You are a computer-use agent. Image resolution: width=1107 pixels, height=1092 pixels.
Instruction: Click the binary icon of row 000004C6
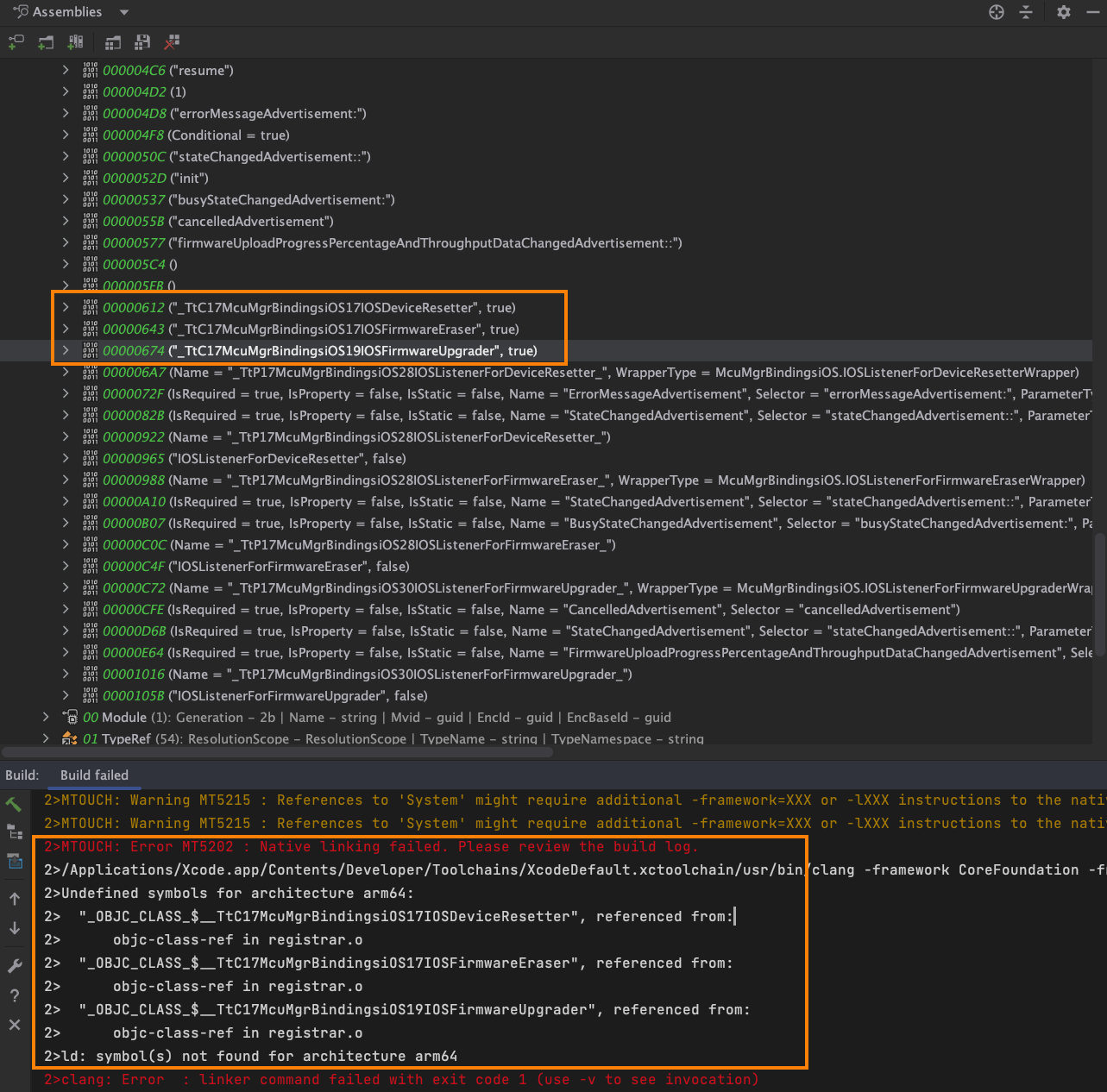click(x=91, y=70)
